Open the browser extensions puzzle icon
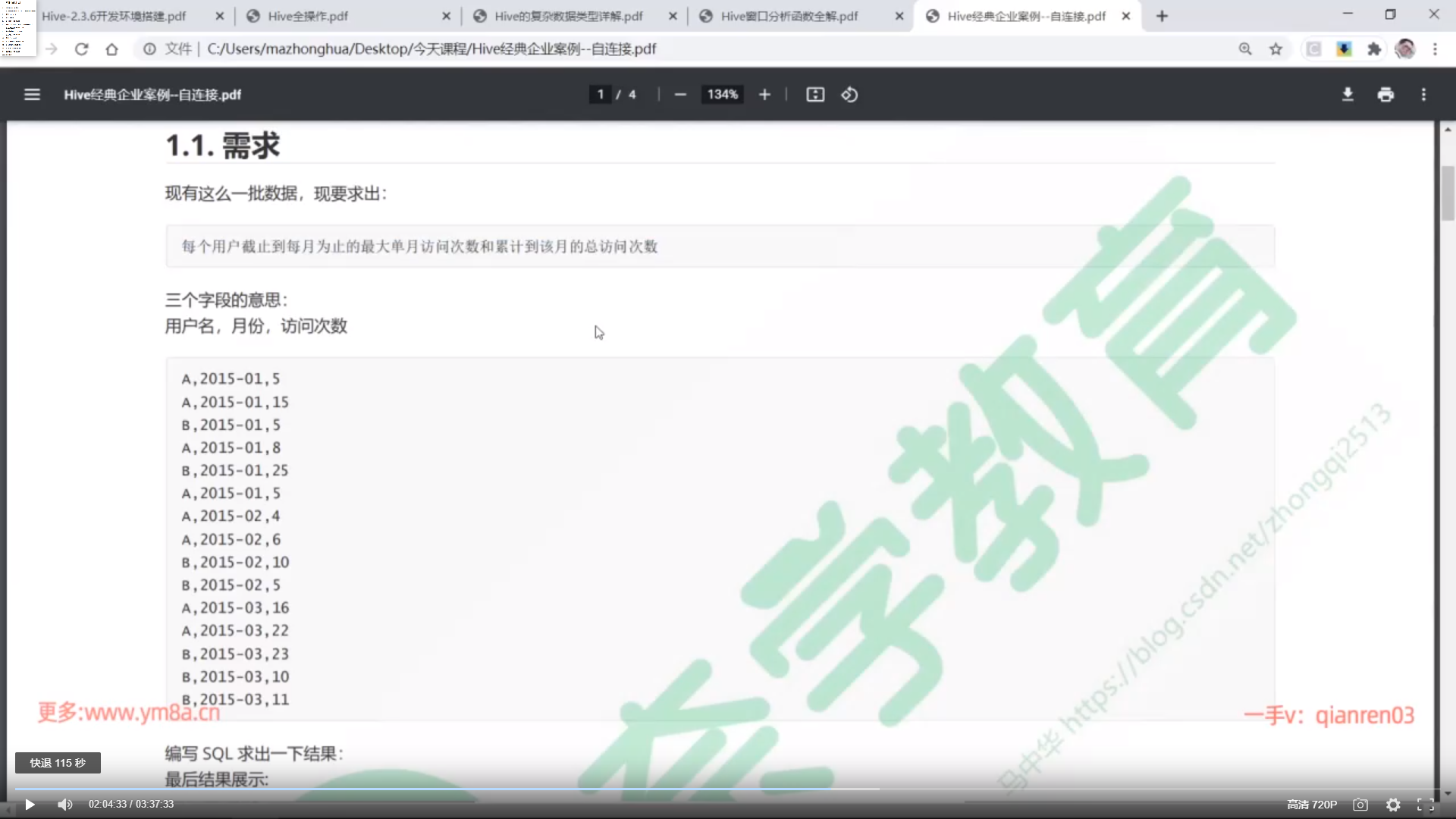This screenshot has width=1456, height=819. coord(1374,49)
